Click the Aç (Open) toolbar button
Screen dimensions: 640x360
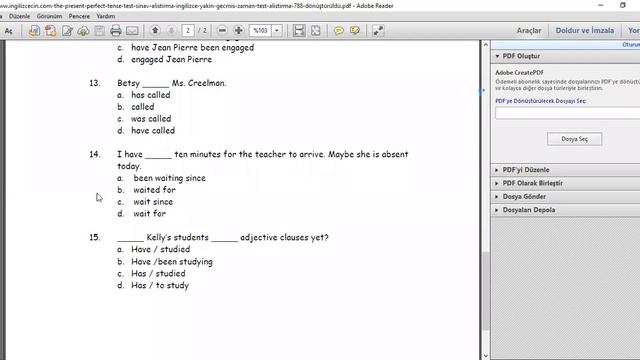coord(8,31)
